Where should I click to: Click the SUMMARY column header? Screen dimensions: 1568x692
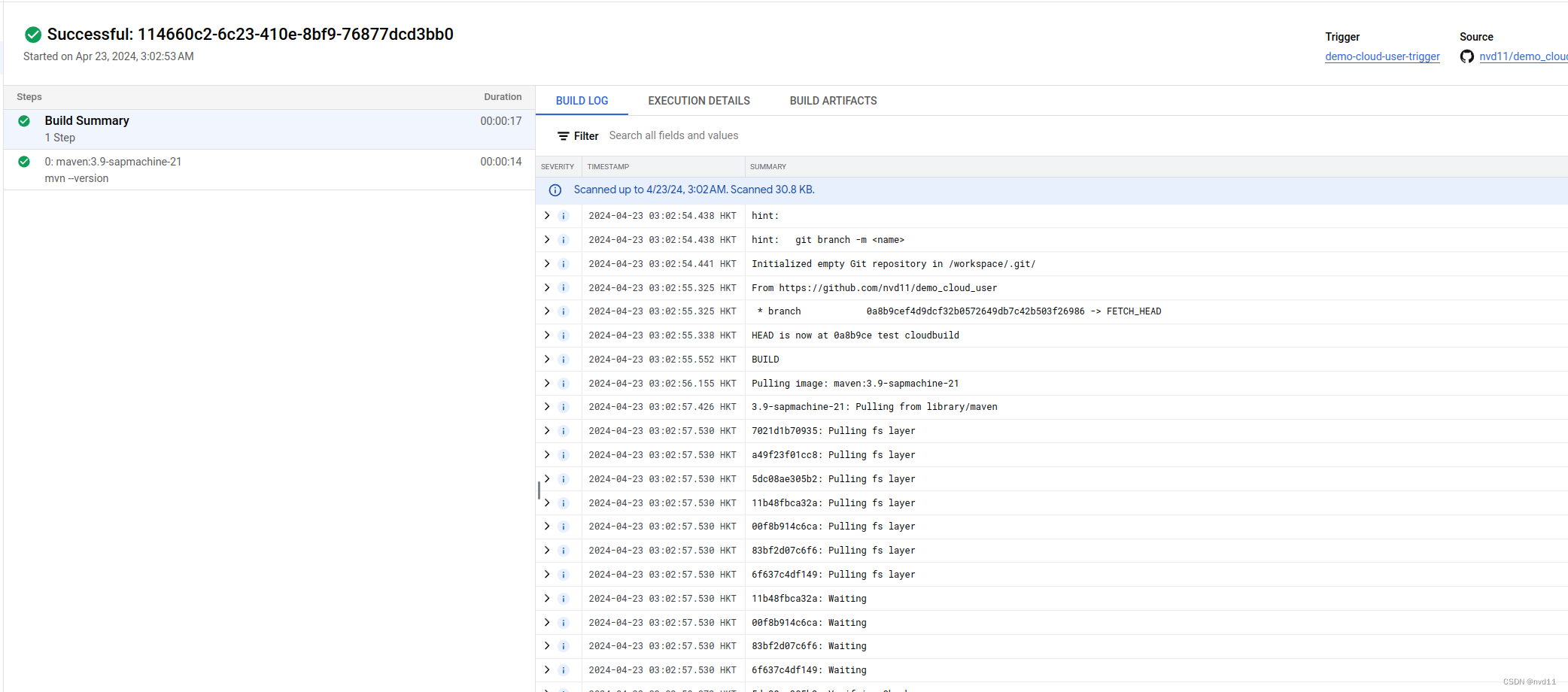coord(768,167)
